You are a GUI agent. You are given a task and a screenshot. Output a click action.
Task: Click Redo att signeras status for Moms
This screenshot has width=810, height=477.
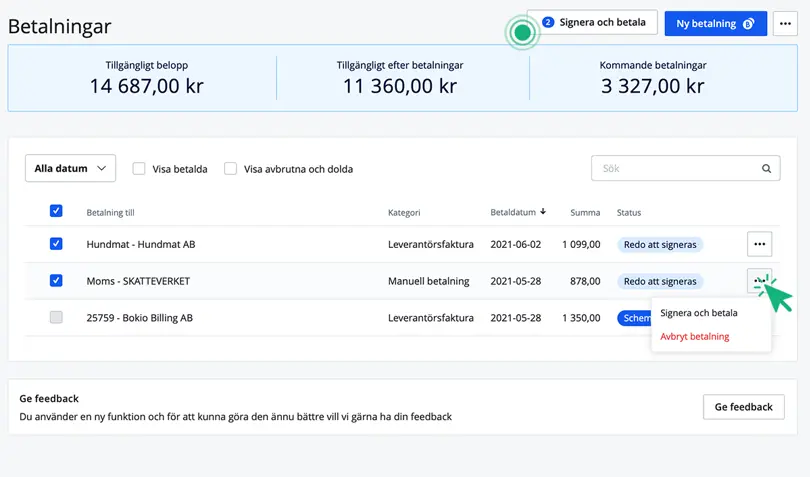click(660, 281)
